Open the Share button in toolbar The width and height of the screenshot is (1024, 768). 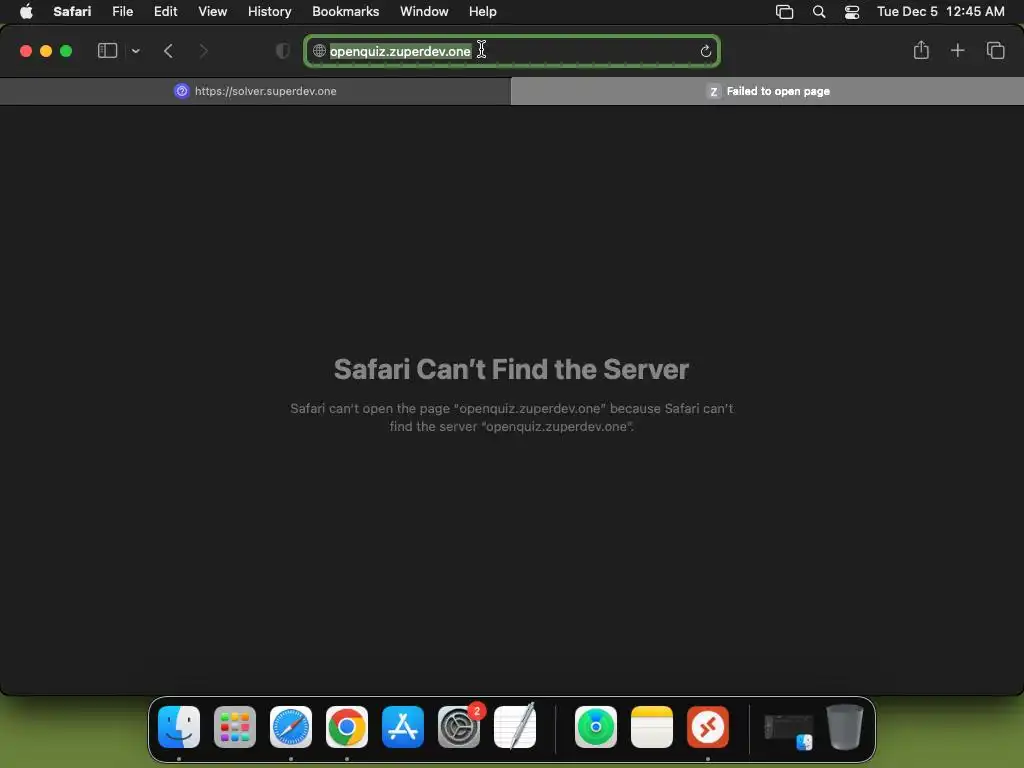pos(921,50)
